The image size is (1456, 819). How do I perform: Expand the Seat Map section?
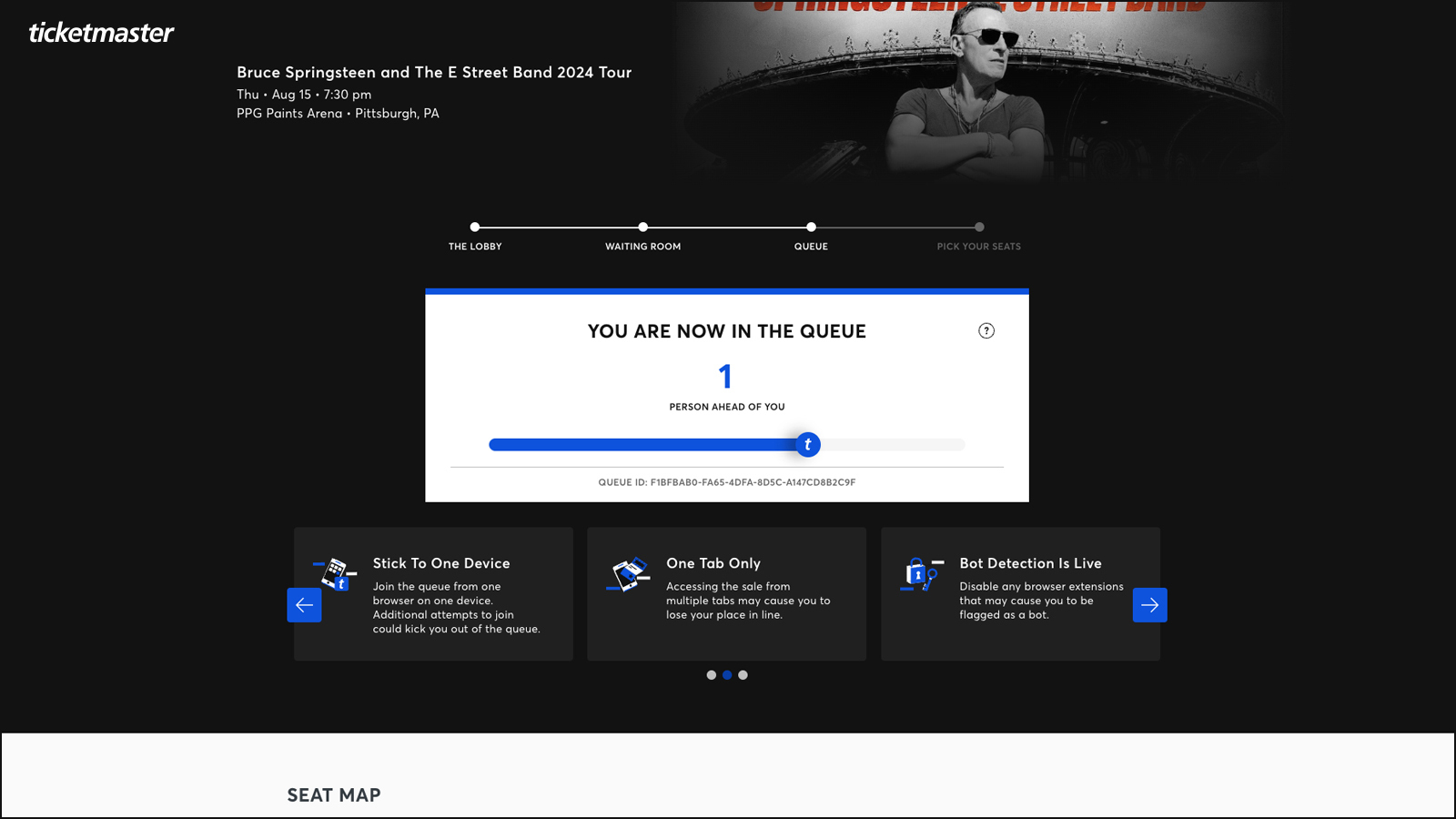[333, 794]
